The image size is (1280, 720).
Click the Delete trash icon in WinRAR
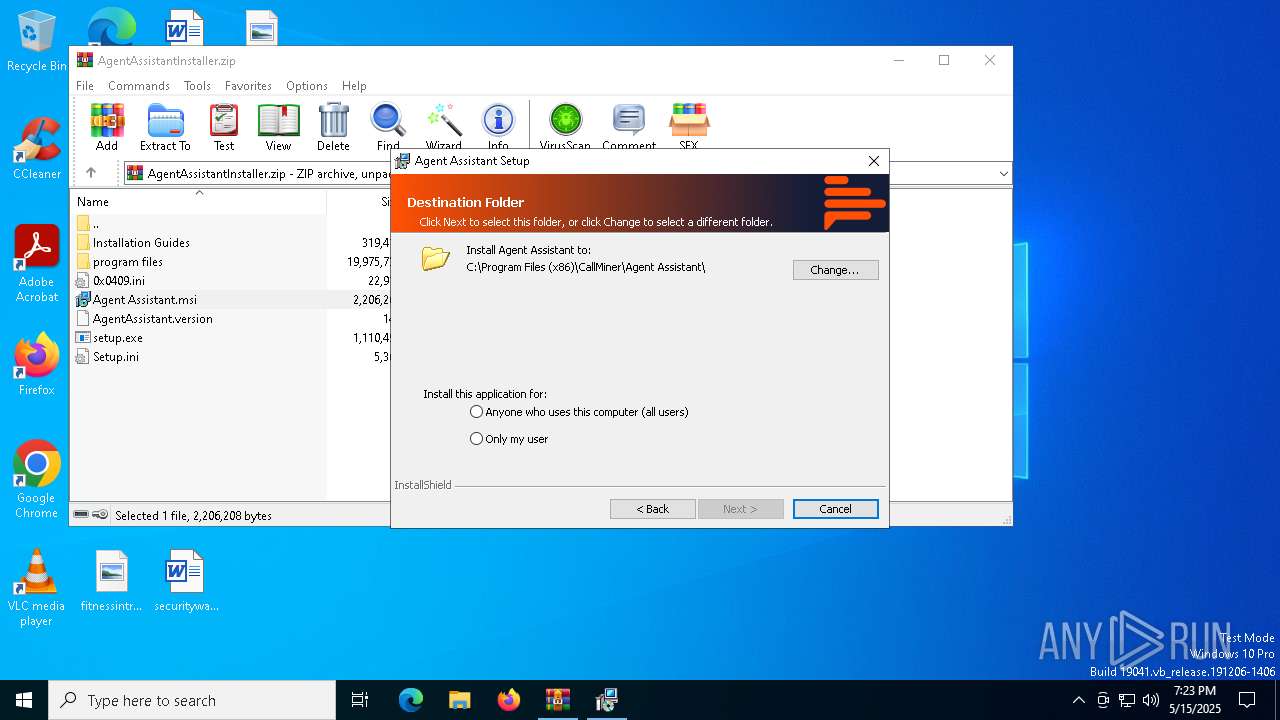333,126
